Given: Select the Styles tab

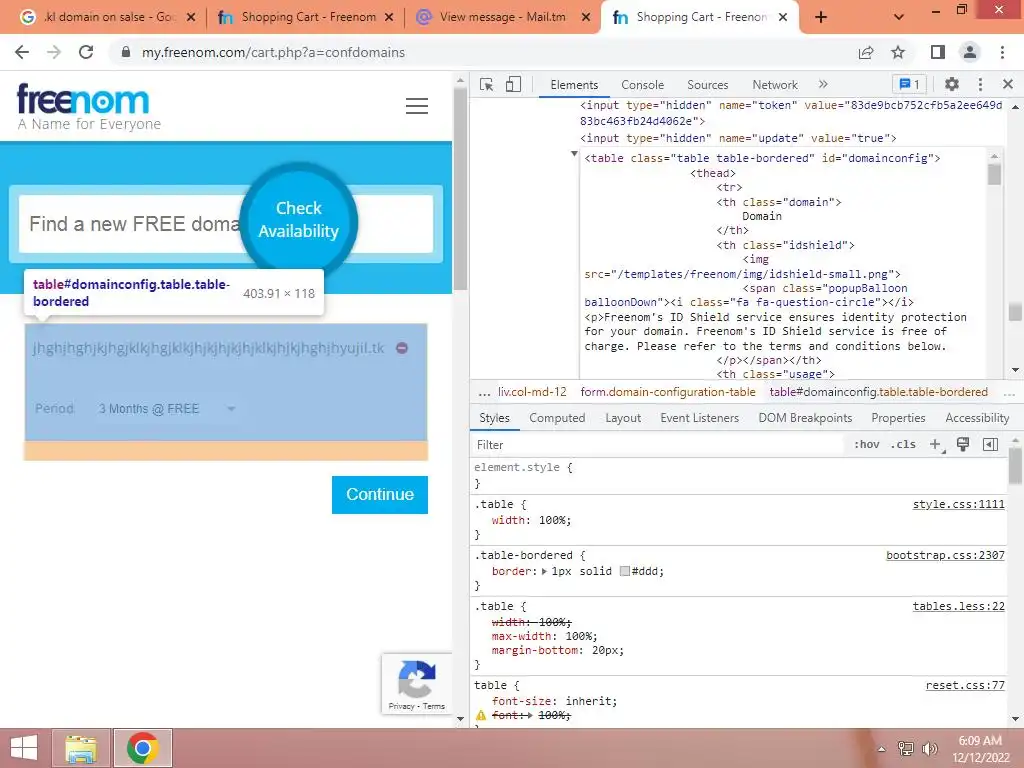Looking at the screenshot, I should coord(494,418).
